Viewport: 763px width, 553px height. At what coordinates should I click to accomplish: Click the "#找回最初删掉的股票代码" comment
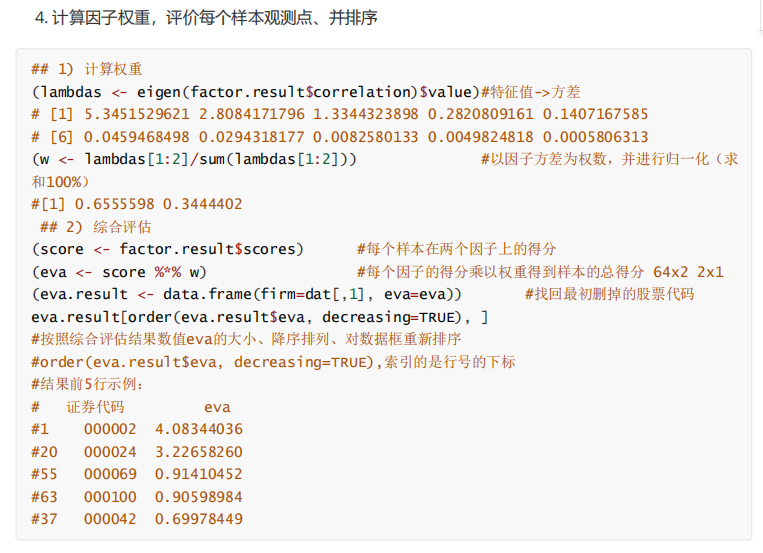point(609,294)
